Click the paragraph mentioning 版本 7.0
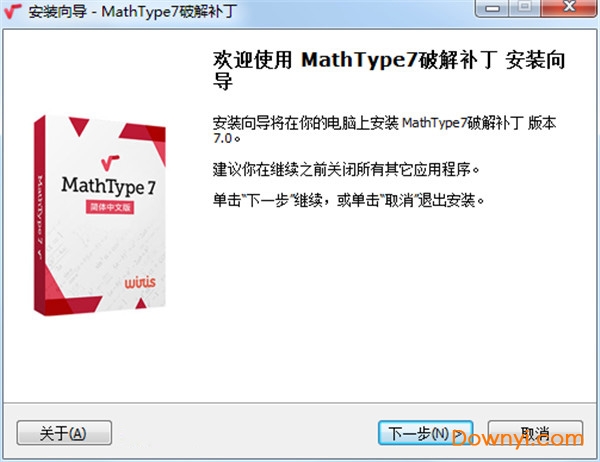The height and width of the screenshot is (462, 600). (x=384, y=130)
